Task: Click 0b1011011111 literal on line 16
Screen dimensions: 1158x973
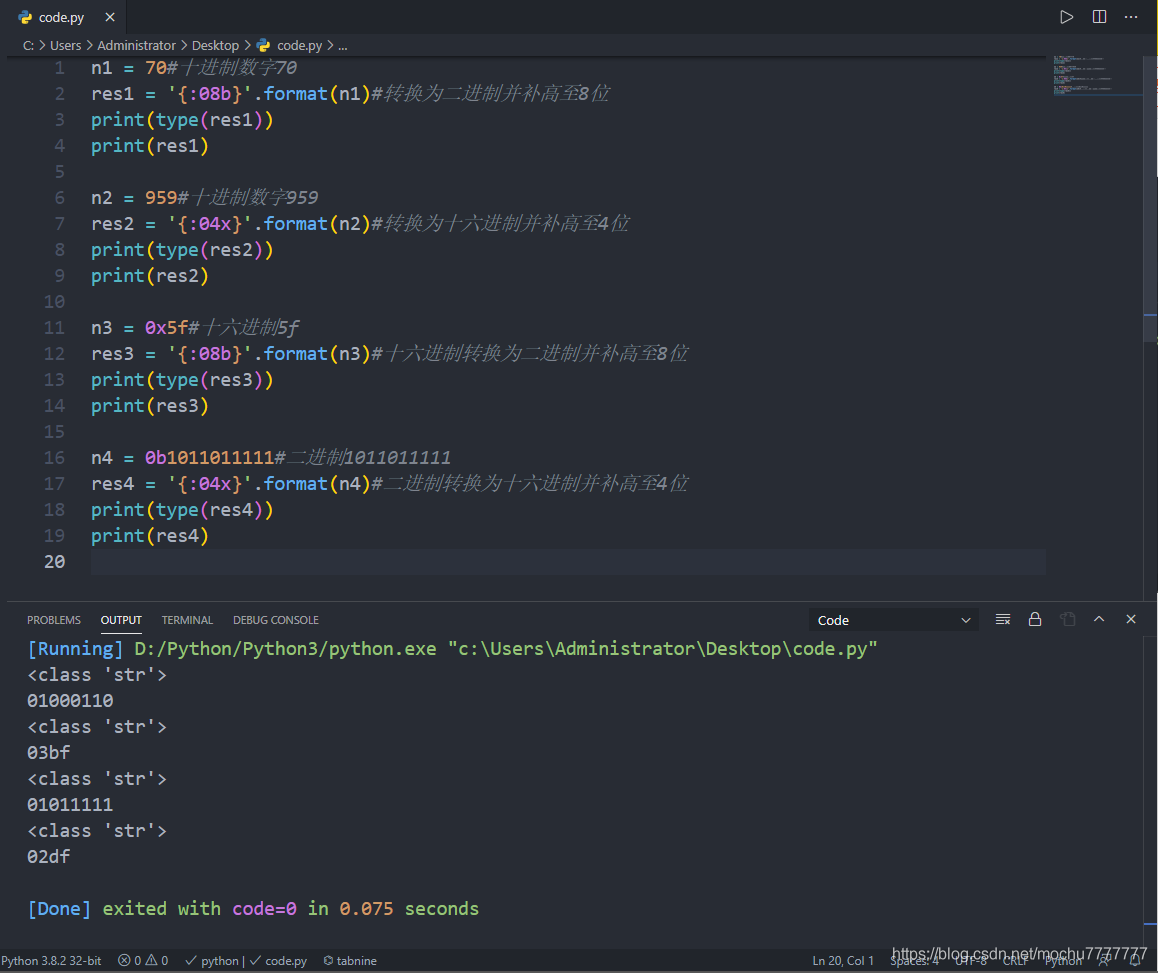Action: 210,457
